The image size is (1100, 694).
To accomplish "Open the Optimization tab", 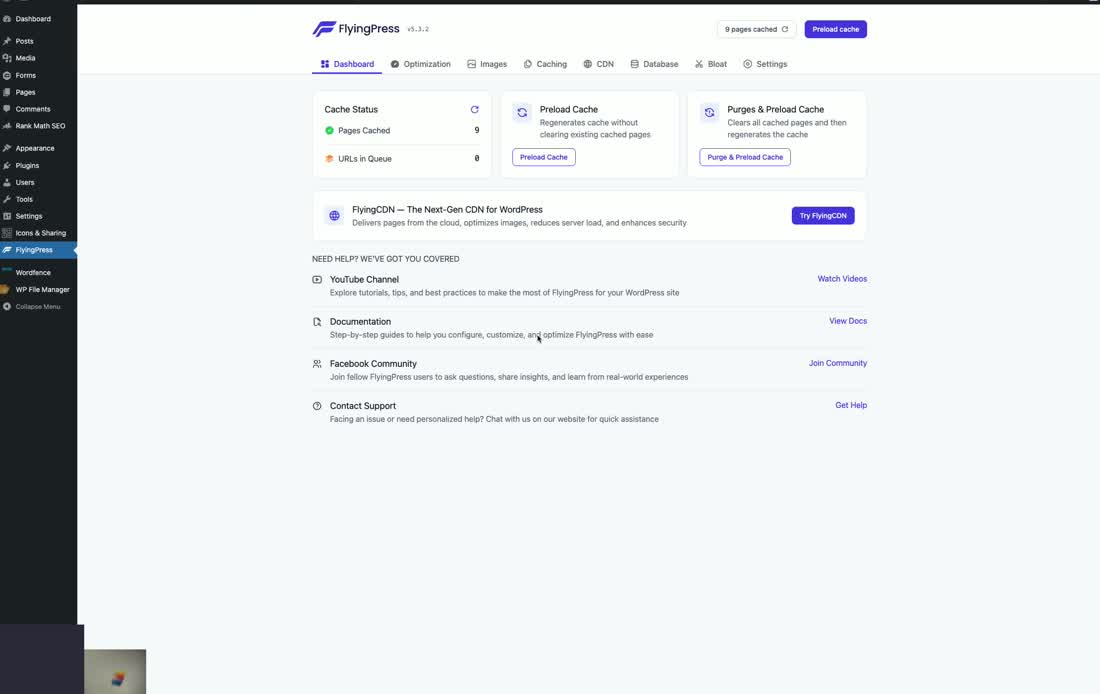I will 421,64.
